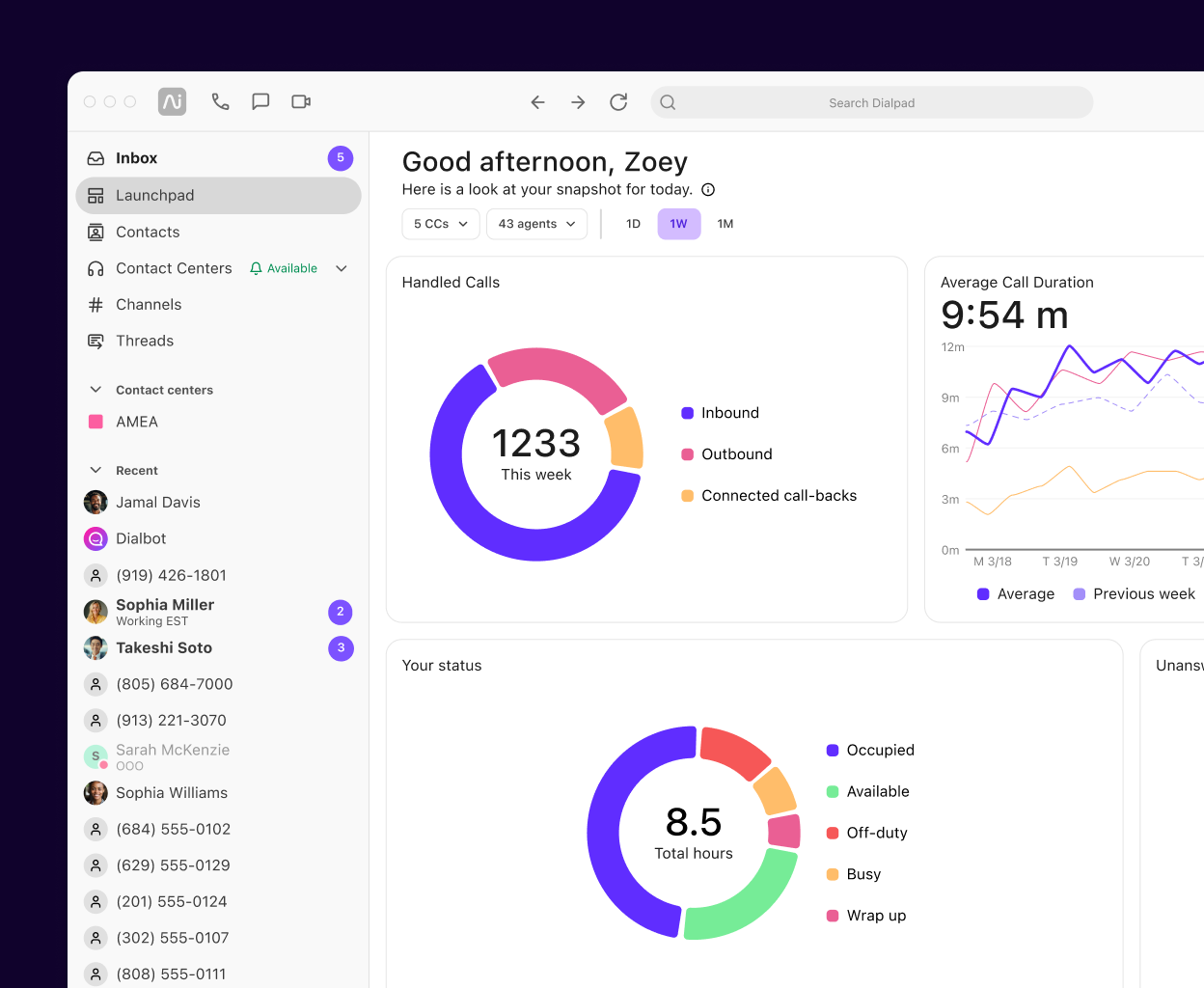This screenshot has height=988, width=1204.
Task: Open the 5 CCs dropdown
Action: point(440,223)
